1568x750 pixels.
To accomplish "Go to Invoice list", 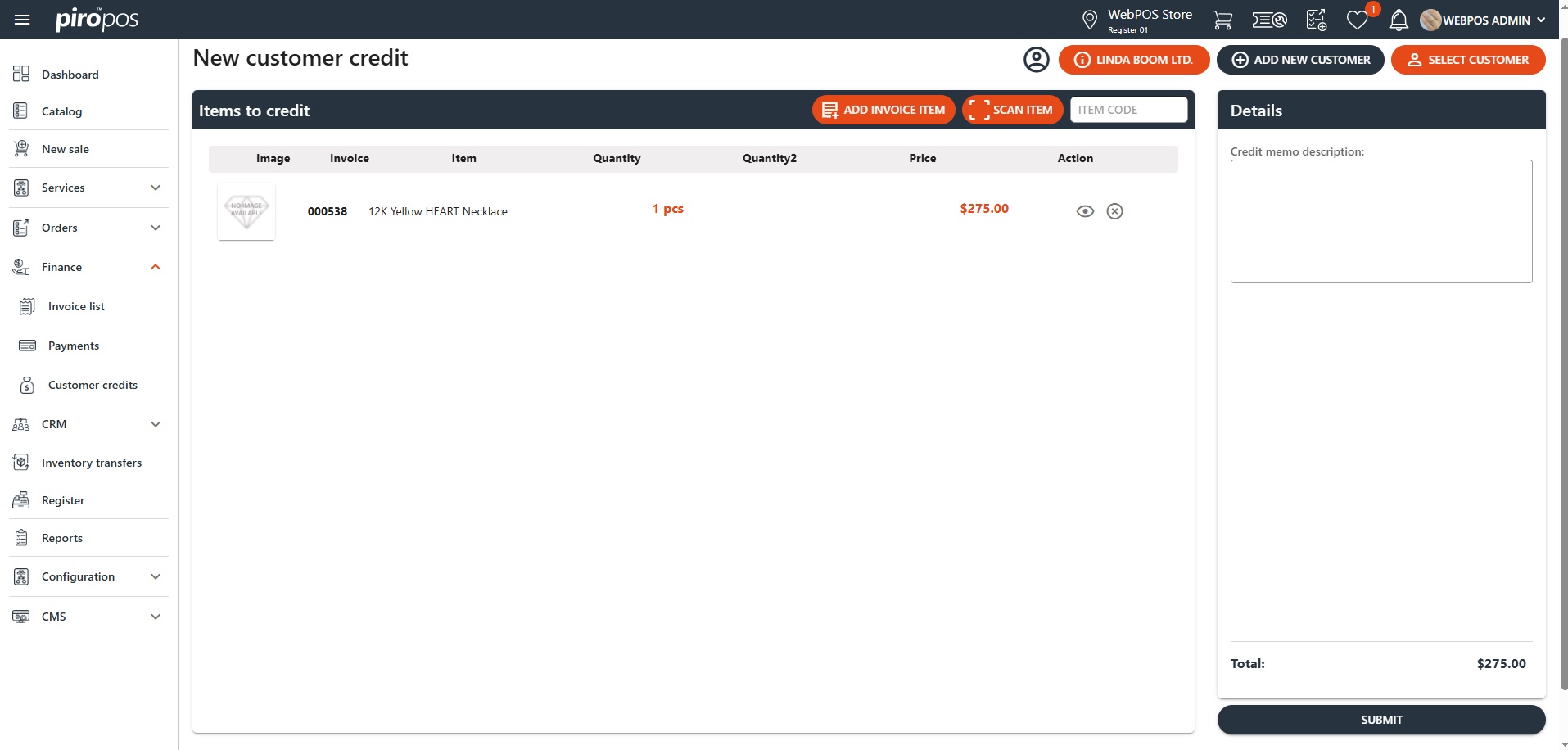I will pyautogui.click(x=76, y=306).
